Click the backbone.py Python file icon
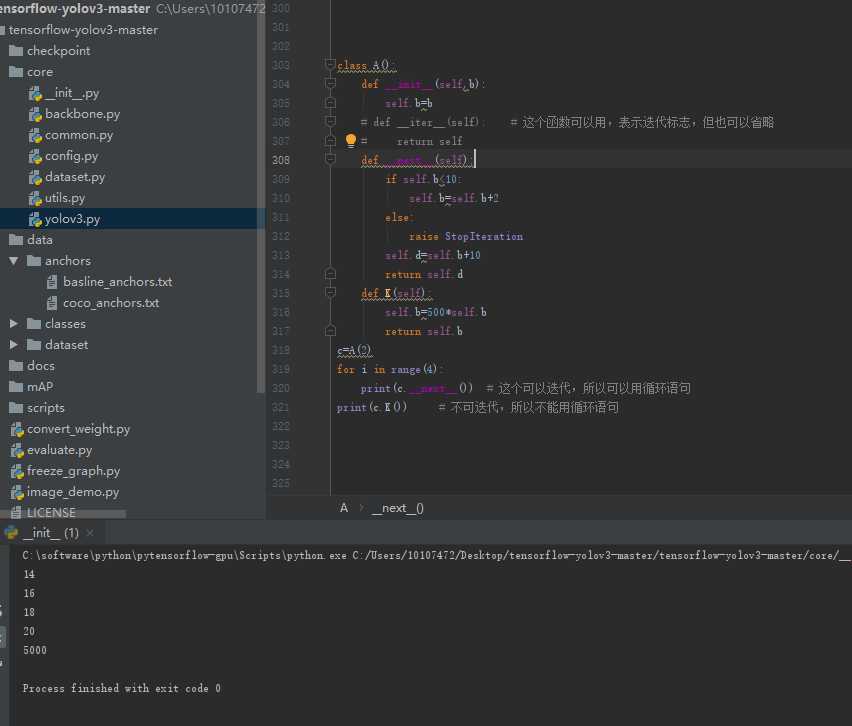852x726 pixels. tap(35, 114)
